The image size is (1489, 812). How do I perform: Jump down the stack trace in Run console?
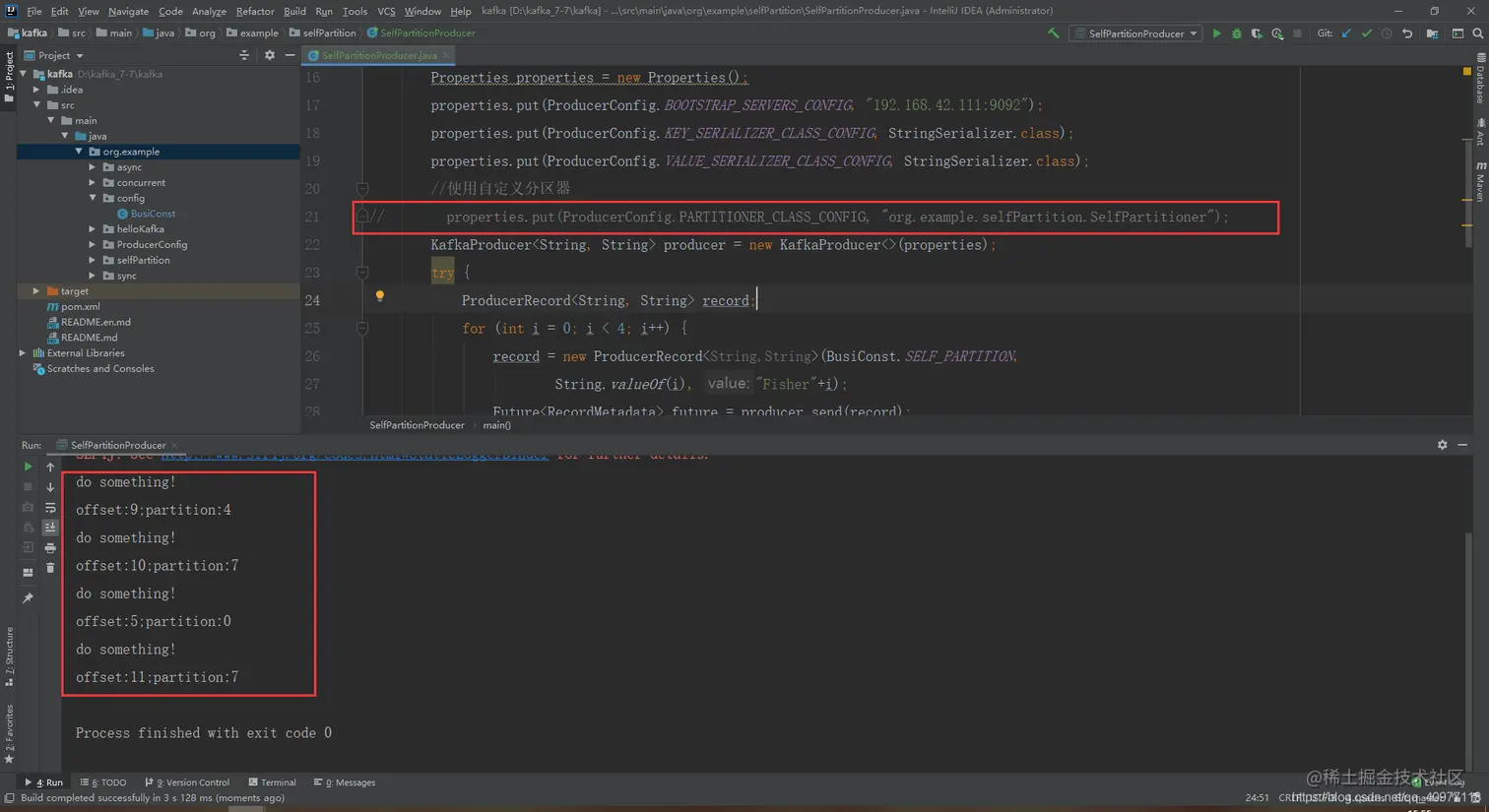click(50, 487)
